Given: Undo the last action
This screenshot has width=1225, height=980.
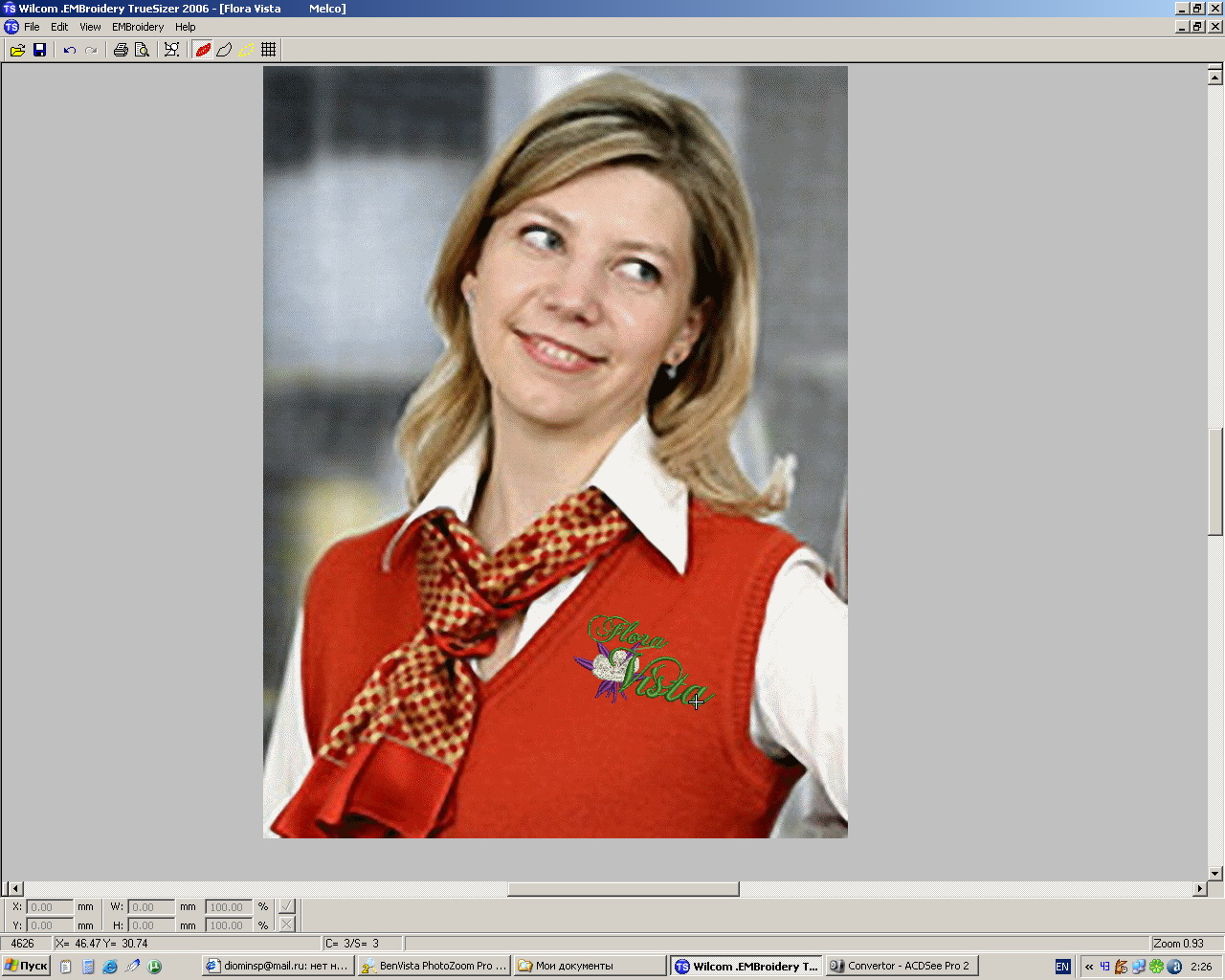Looking at the screenshot, I should 69,50.
